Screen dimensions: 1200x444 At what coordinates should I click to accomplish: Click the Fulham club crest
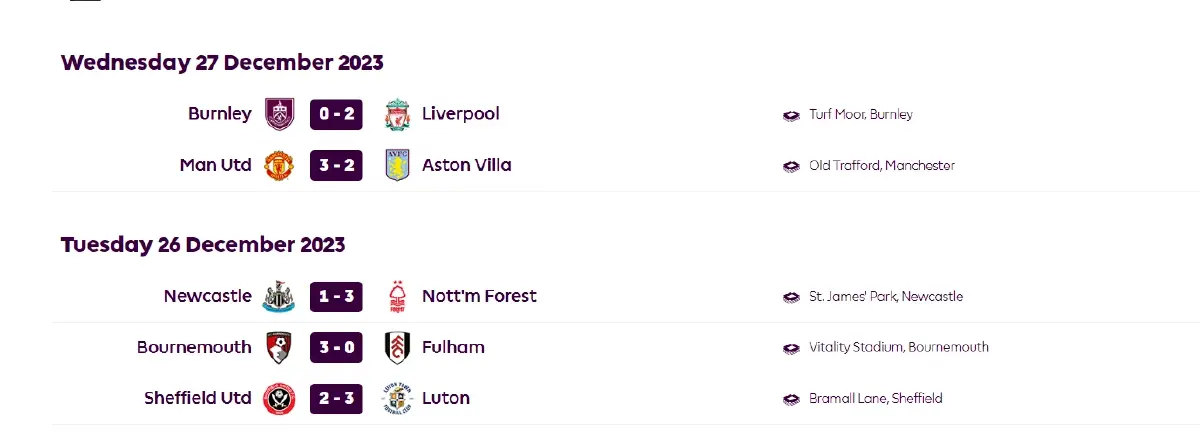click(x=397, y=347)
